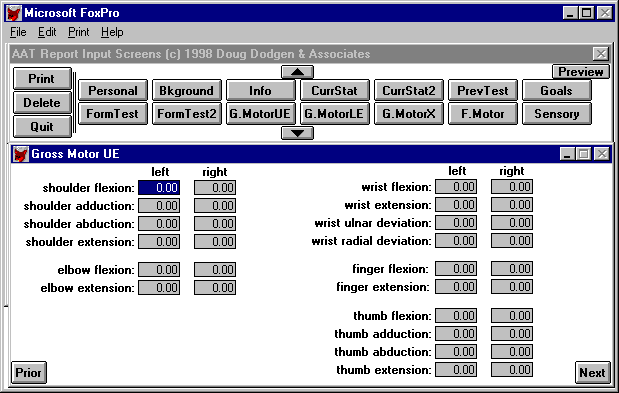619x393 pixels.
Task: Click the Preview button
Action: [x=581, y=72]
